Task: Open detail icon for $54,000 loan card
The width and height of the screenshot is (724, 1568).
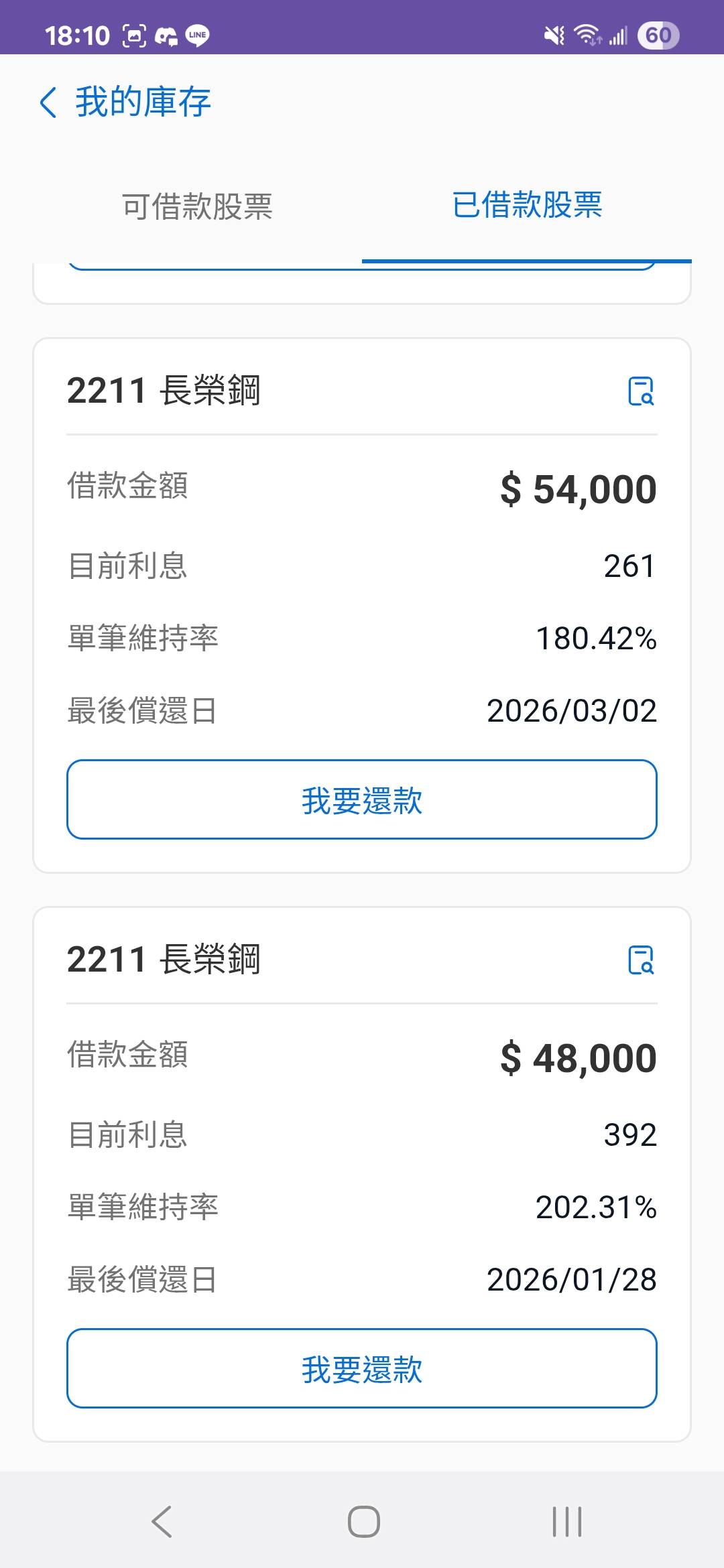Action: (x=641, y=391)
